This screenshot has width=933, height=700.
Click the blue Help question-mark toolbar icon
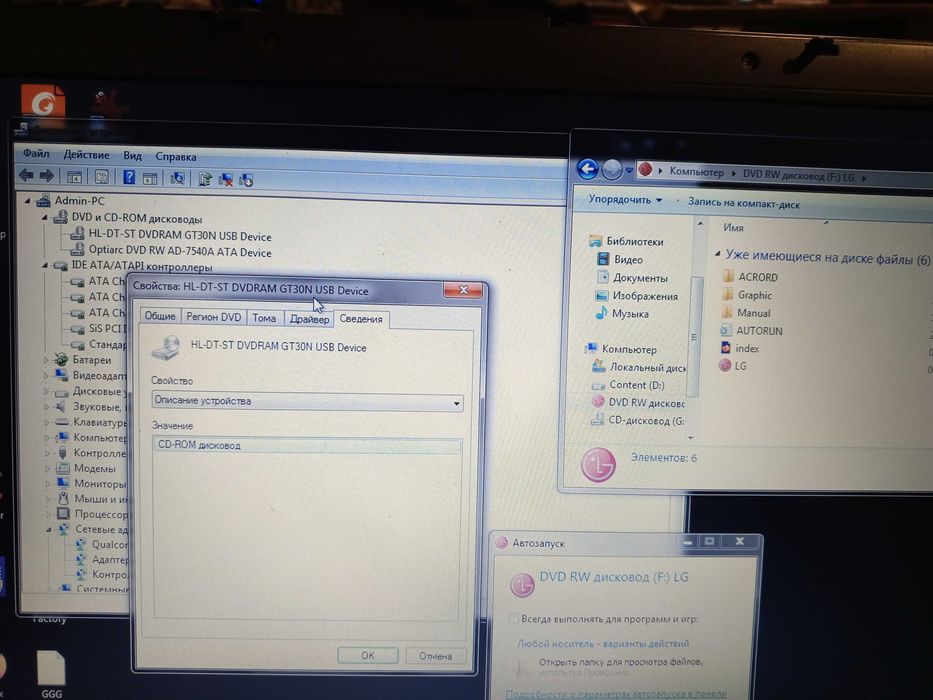click(x=129, y=177)
